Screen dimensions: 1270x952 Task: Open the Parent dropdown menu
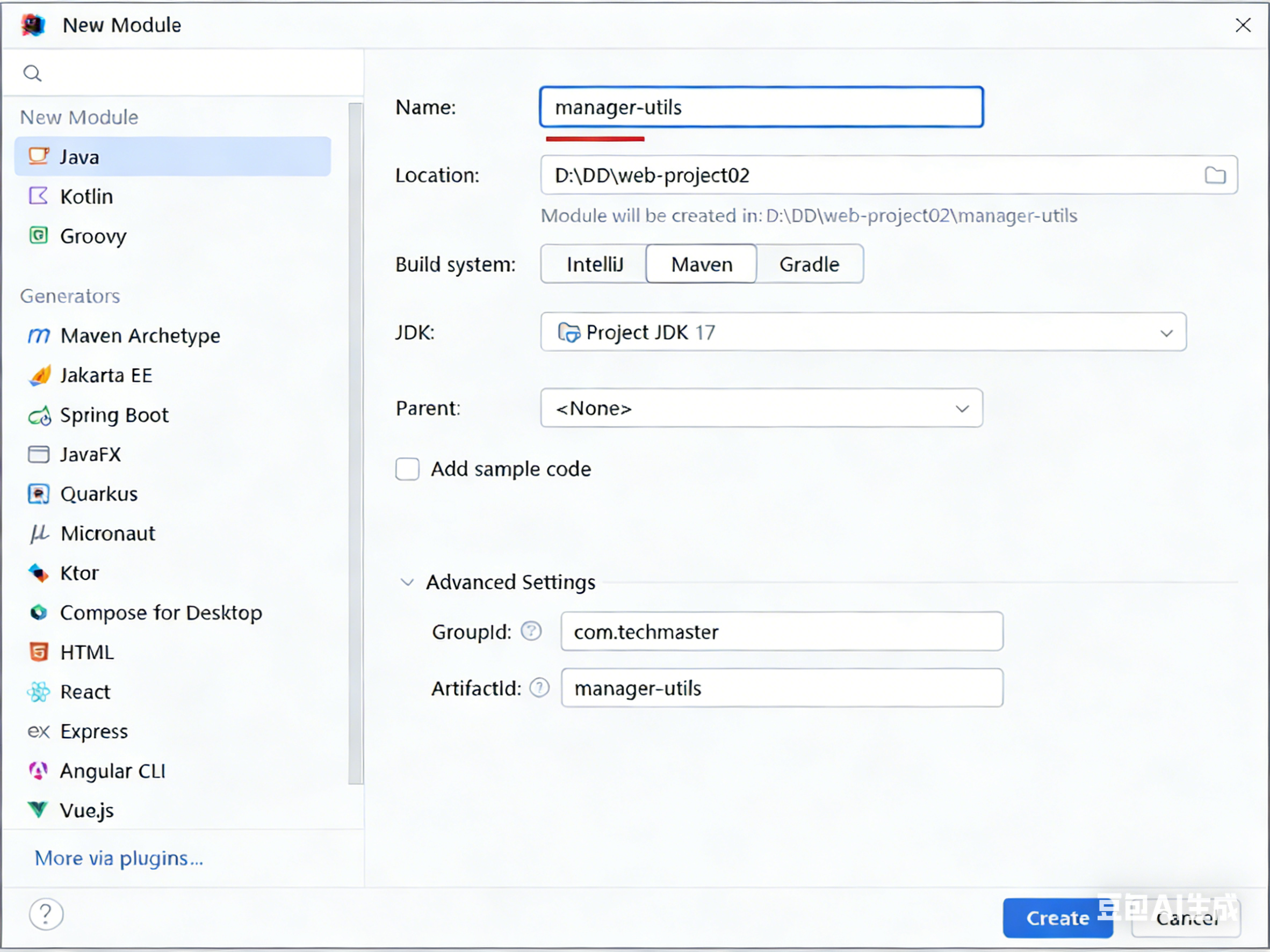click(962, 409)
